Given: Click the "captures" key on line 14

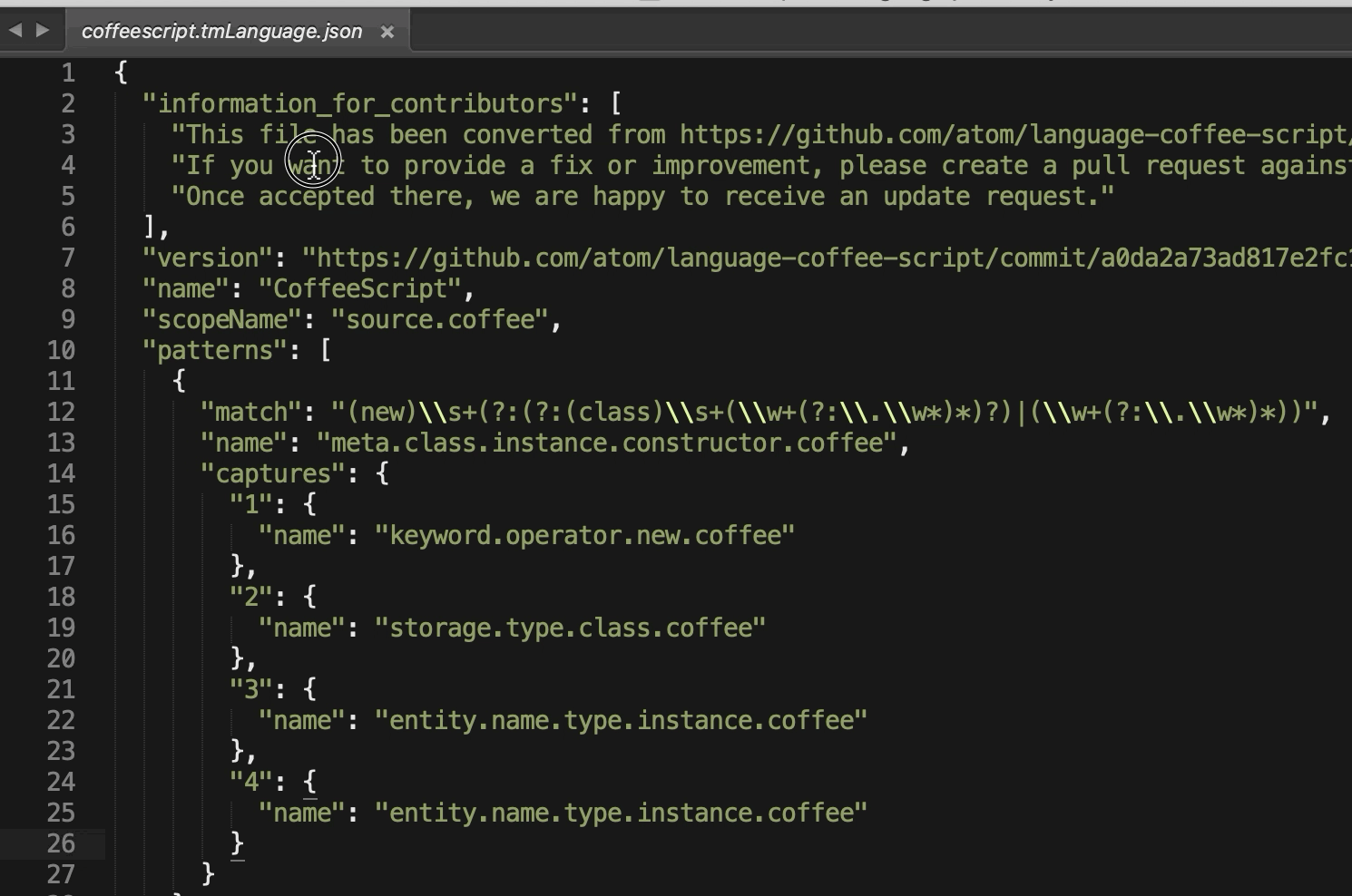Looking at the screenshot, I should click(x=273, y=473).
